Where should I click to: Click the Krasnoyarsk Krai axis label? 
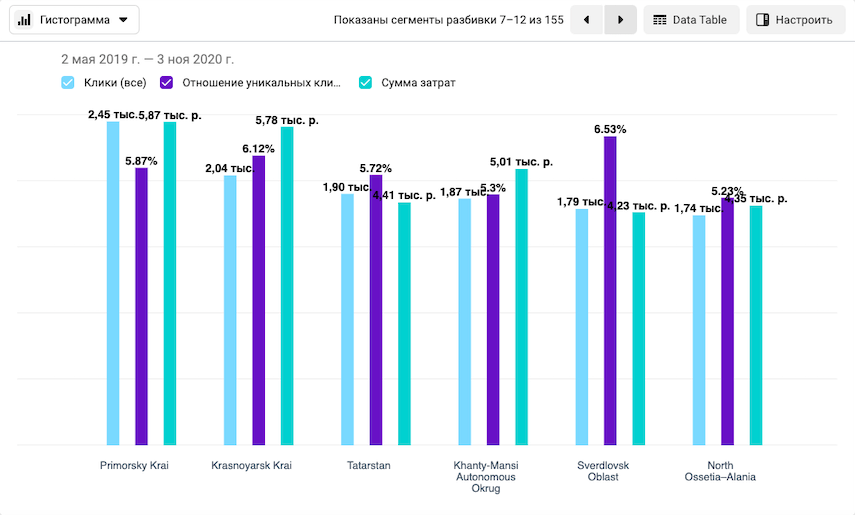click(x=251, y=465)
